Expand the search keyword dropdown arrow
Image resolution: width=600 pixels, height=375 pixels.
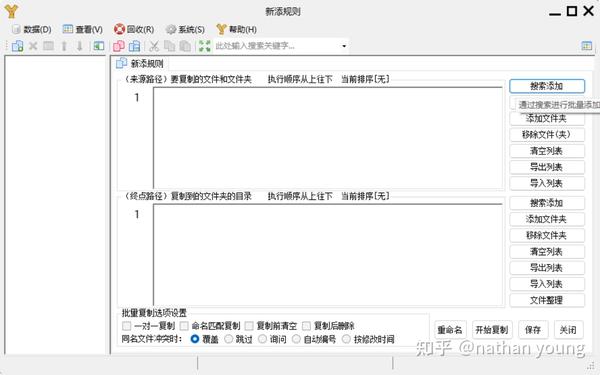click(344, 46)
